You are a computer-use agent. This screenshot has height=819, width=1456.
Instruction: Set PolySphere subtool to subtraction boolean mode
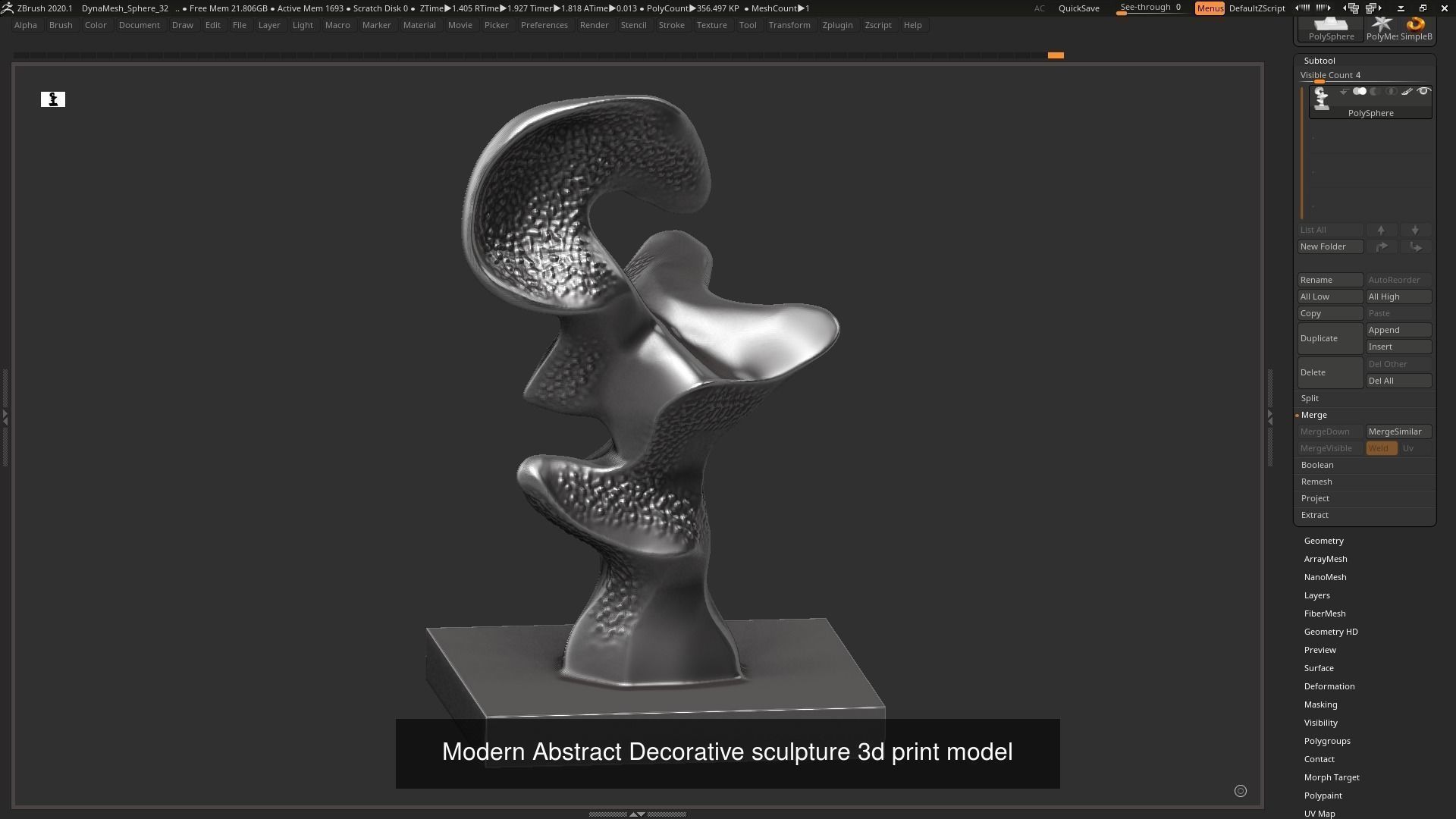[x=1375, y=91]
